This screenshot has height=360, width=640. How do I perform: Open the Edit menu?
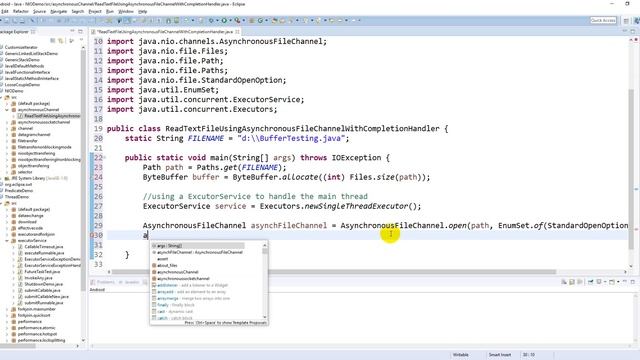point(5,11)
